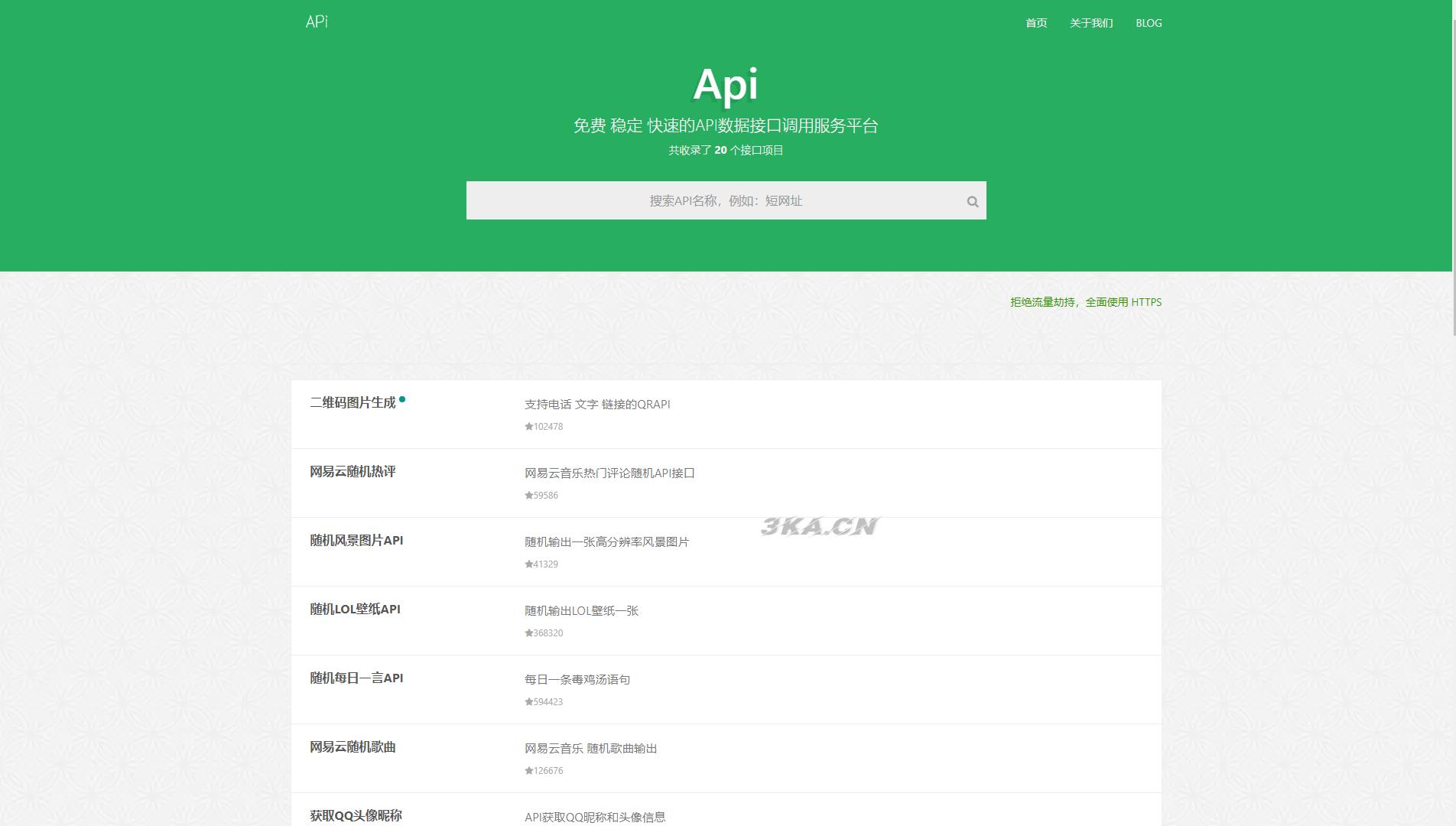This screenshot has height=826, width=1456.
Task: Focus the 搜索API名称 search box
Action: (726, 200)
